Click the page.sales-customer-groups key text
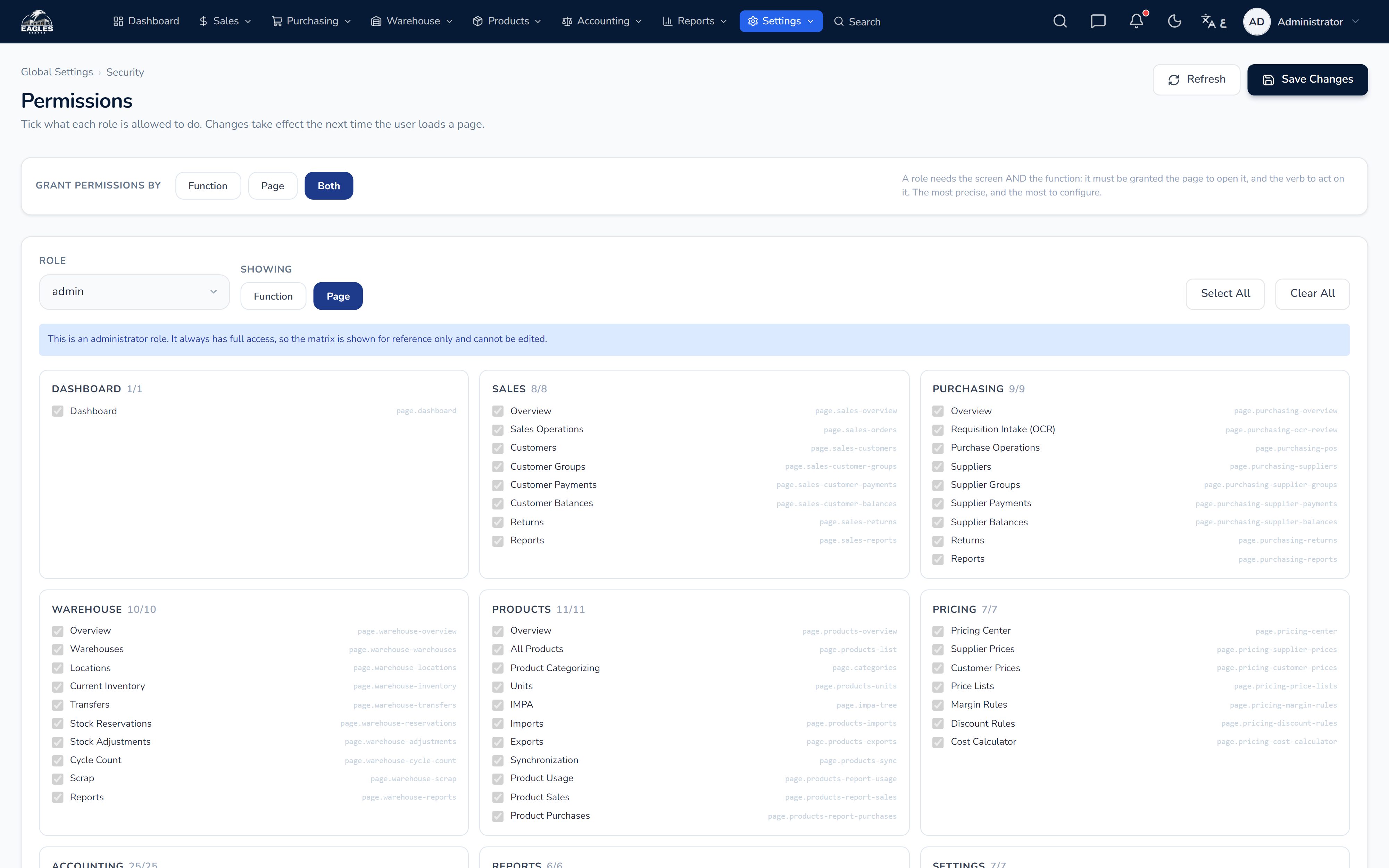Viewport: 1389px width, 868px height. pyautogui.click(x=841, y=466)
